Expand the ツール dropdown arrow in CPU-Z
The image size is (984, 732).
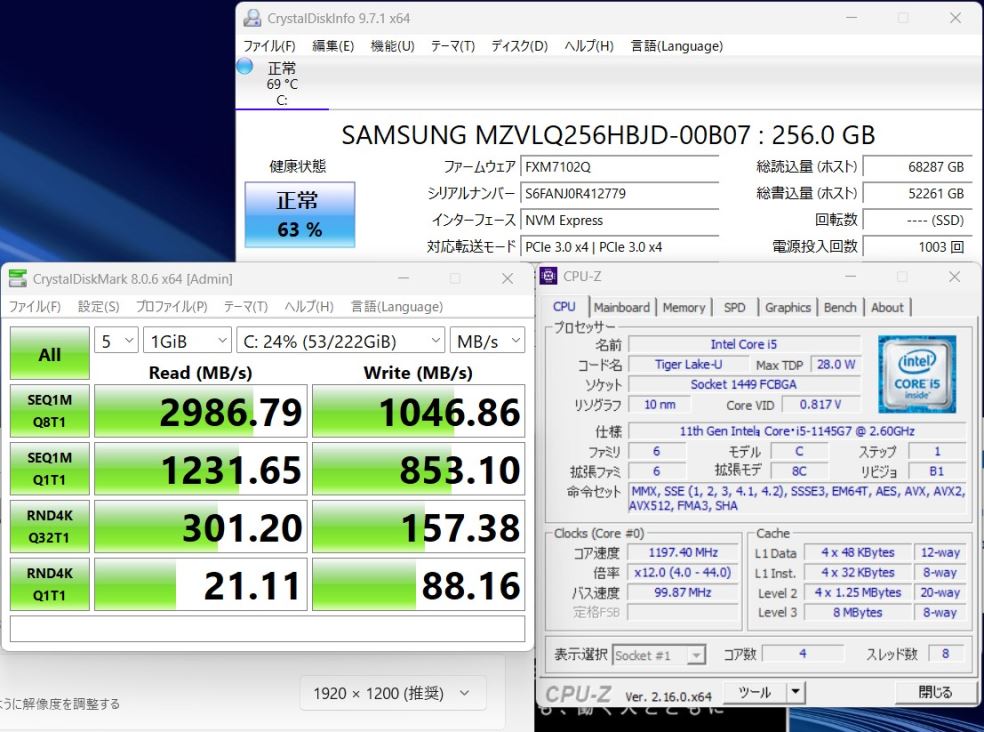pyautogui.click(x=795, y=692)
